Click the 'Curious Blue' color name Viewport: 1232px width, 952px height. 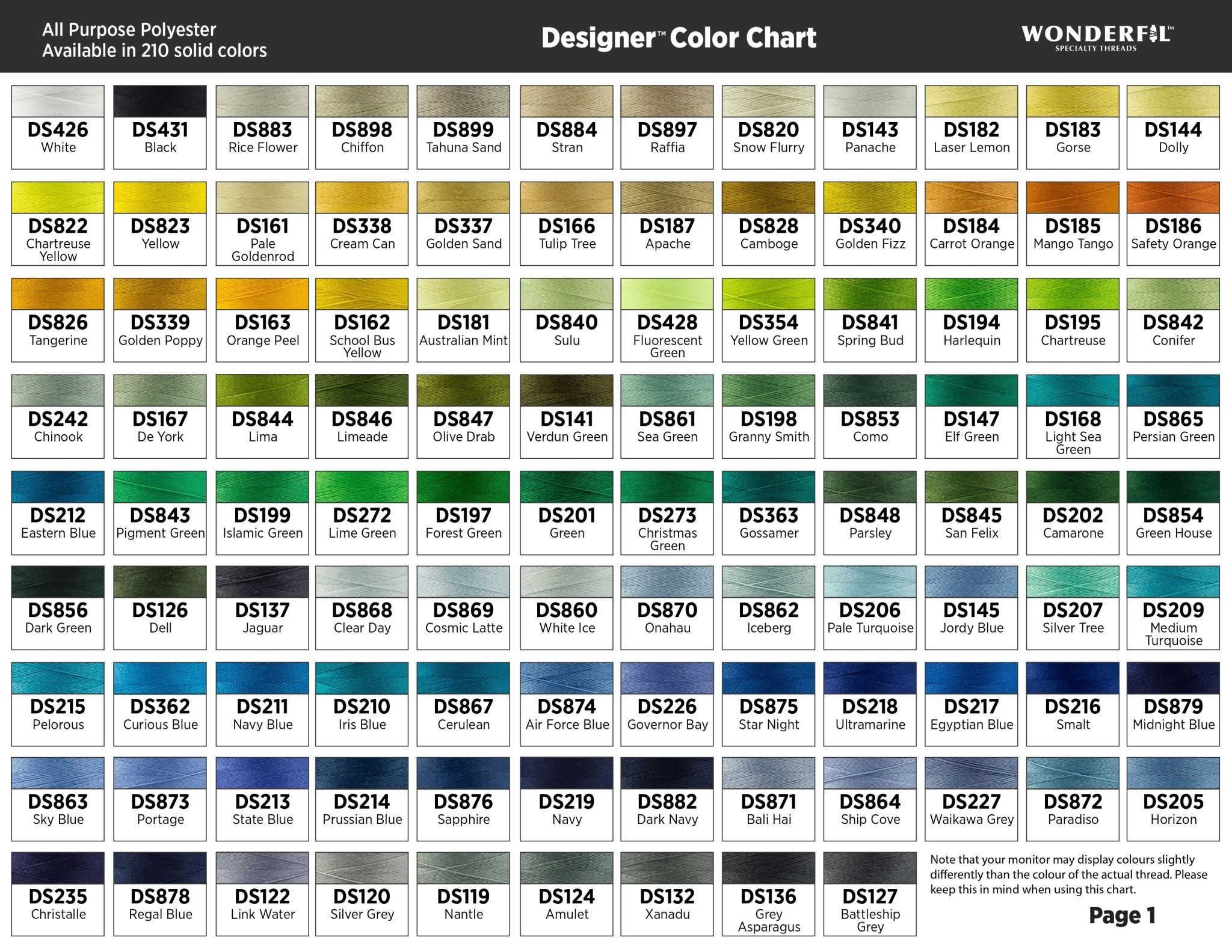click(161, 725)
